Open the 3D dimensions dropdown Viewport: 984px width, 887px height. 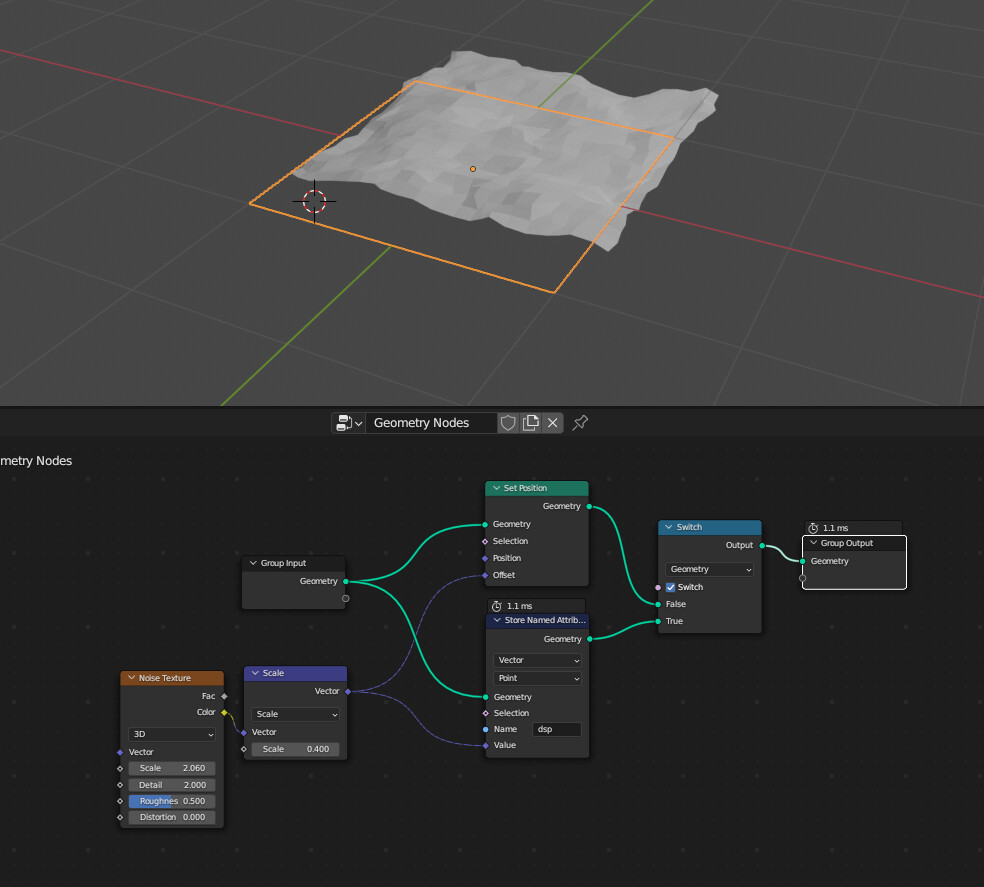pyautogui.click(x=172, y=734)
